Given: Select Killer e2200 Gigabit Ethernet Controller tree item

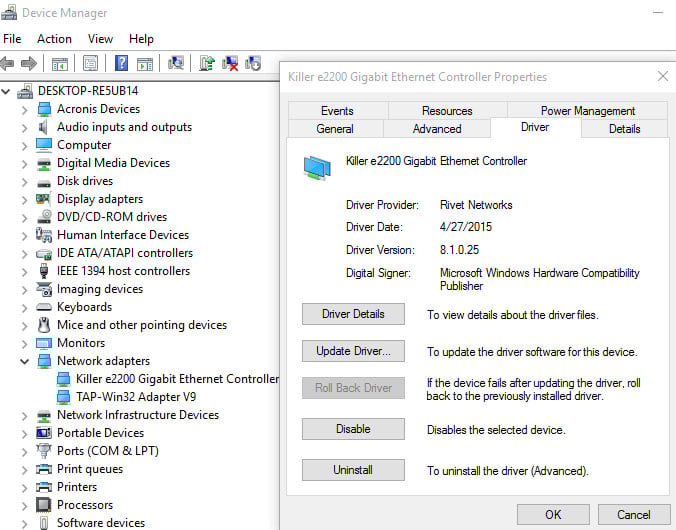Looking at the screenshot, I should 177,379.
